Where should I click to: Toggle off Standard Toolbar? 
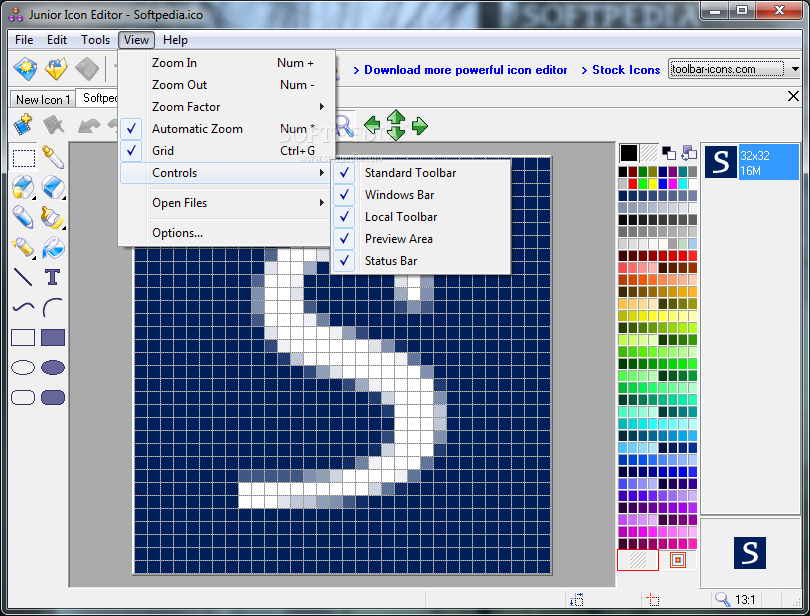pos(420,173)
